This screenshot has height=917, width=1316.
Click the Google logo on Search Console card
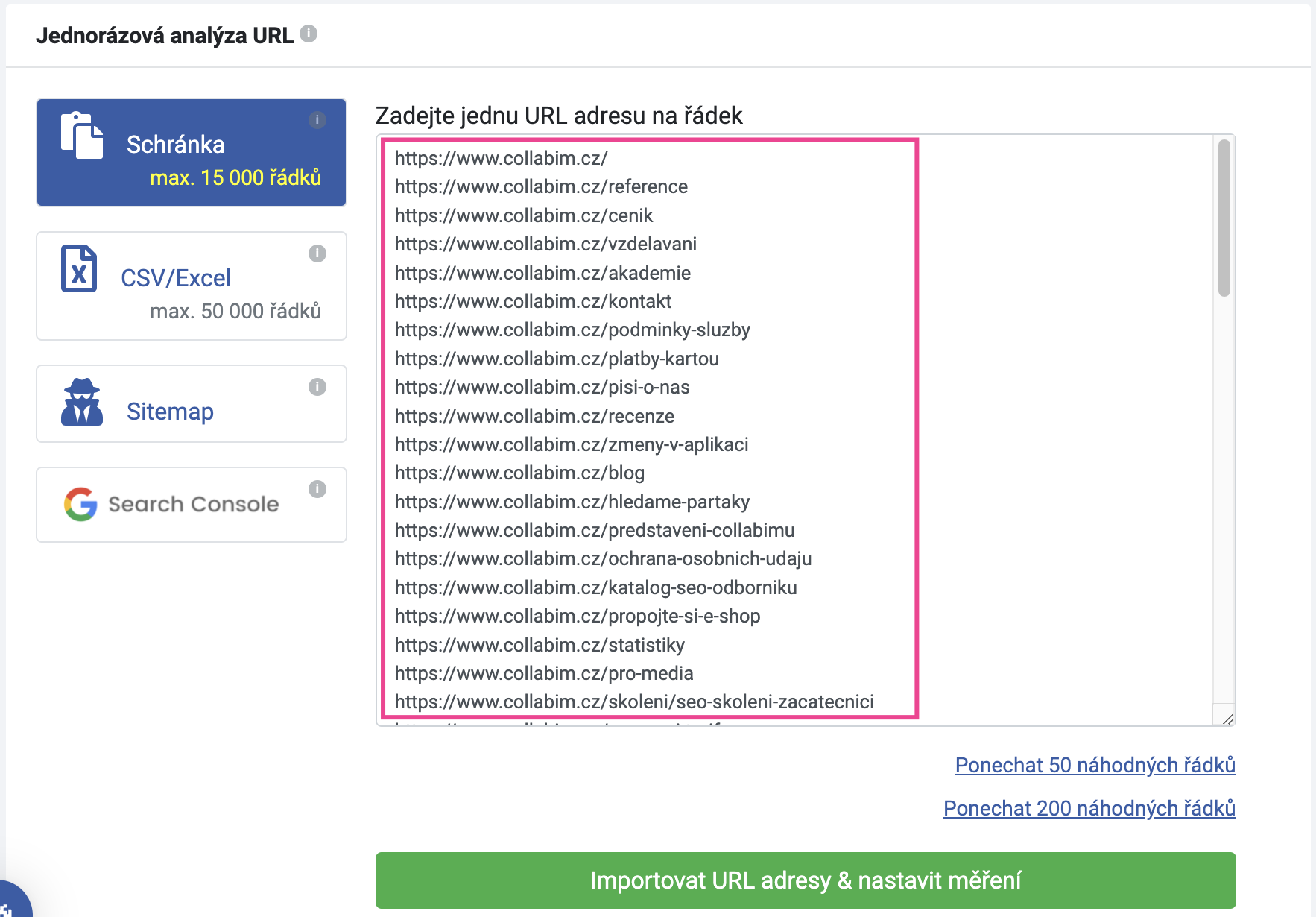(x=80, y=504)
